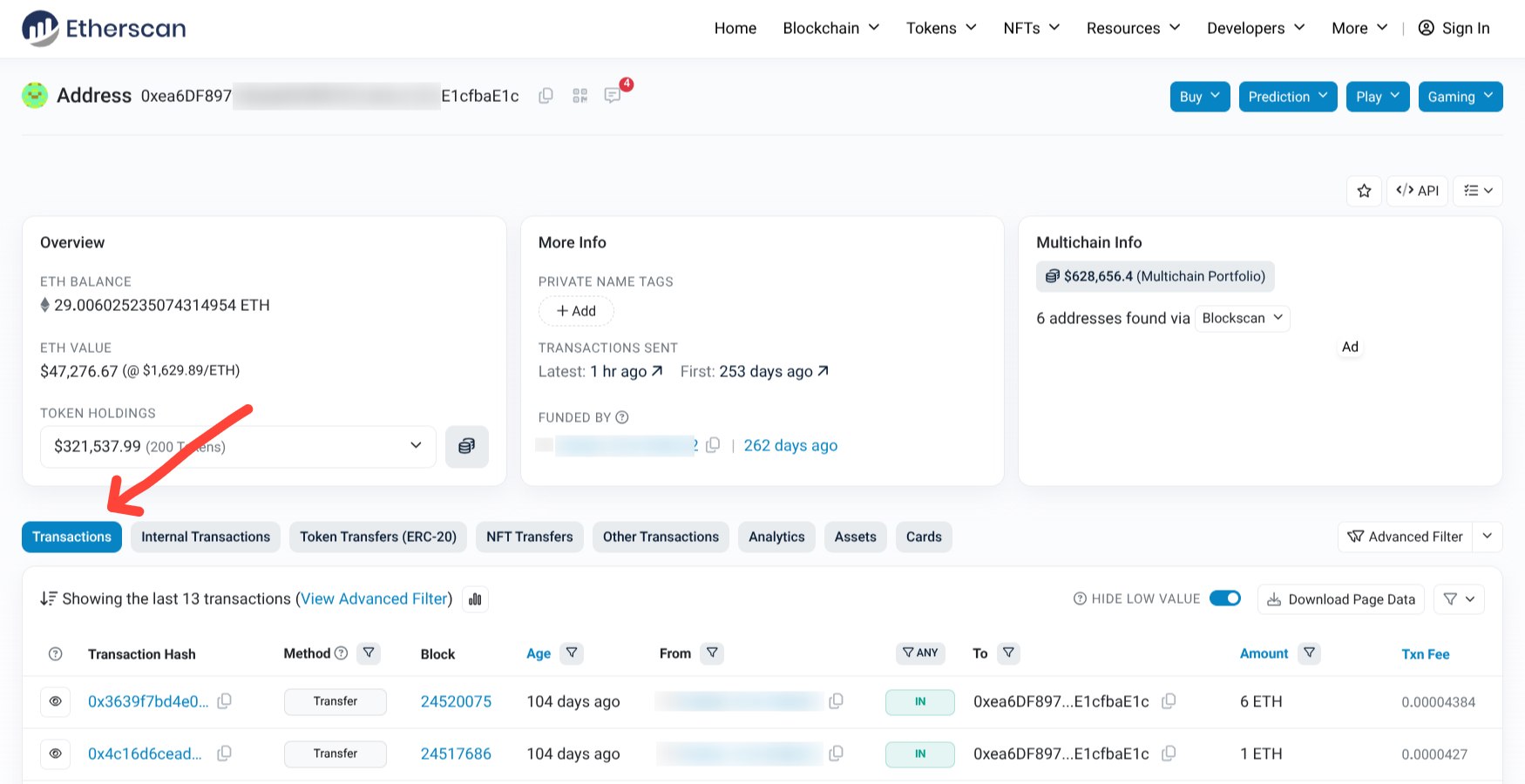This screenshot has height=784, width=1525.
Task: Open the NFTs menu
Action: point(1032,29)
